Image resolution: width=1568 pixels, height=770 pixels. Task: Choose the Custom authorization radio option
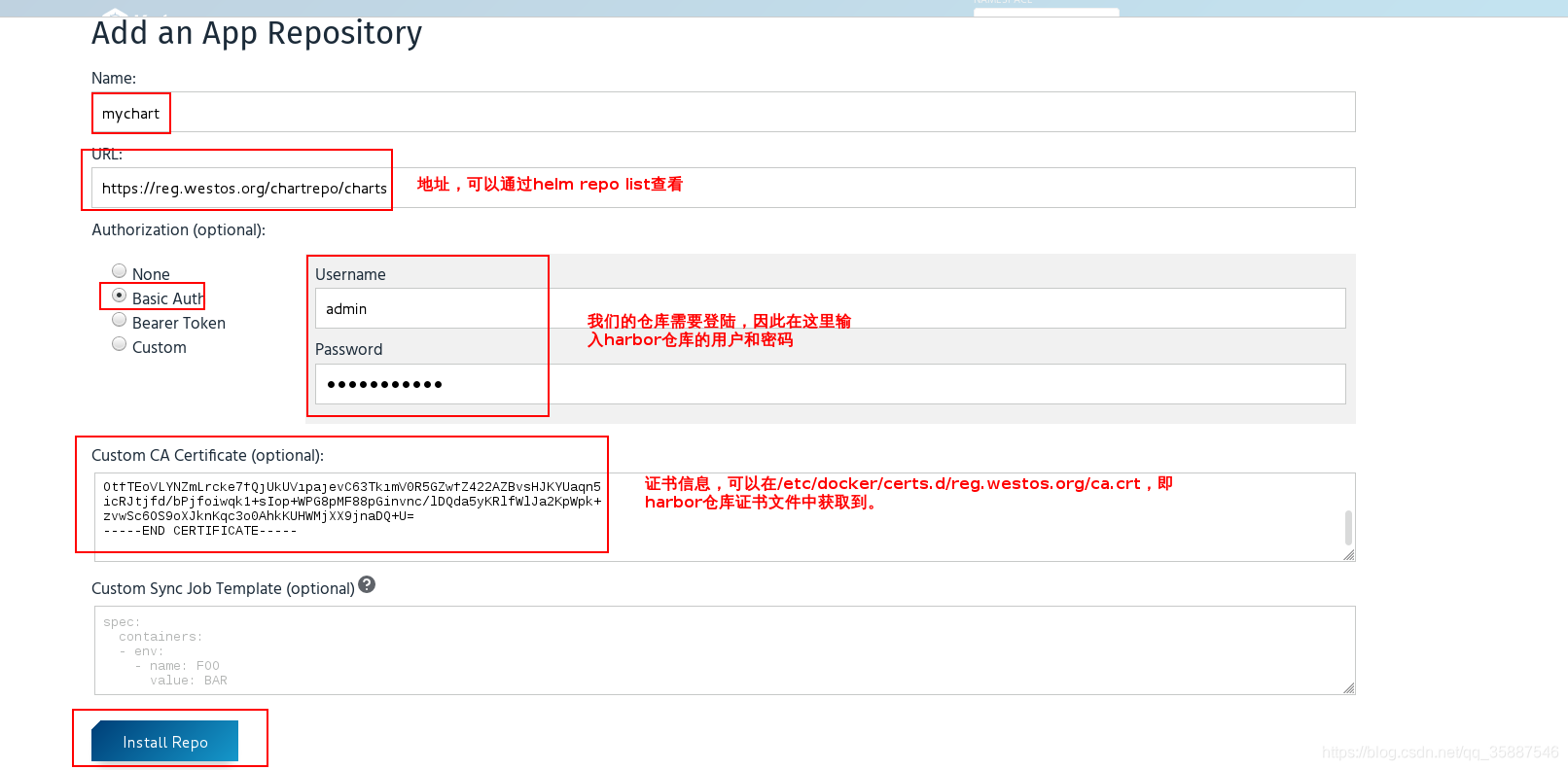tap(119, 344)
